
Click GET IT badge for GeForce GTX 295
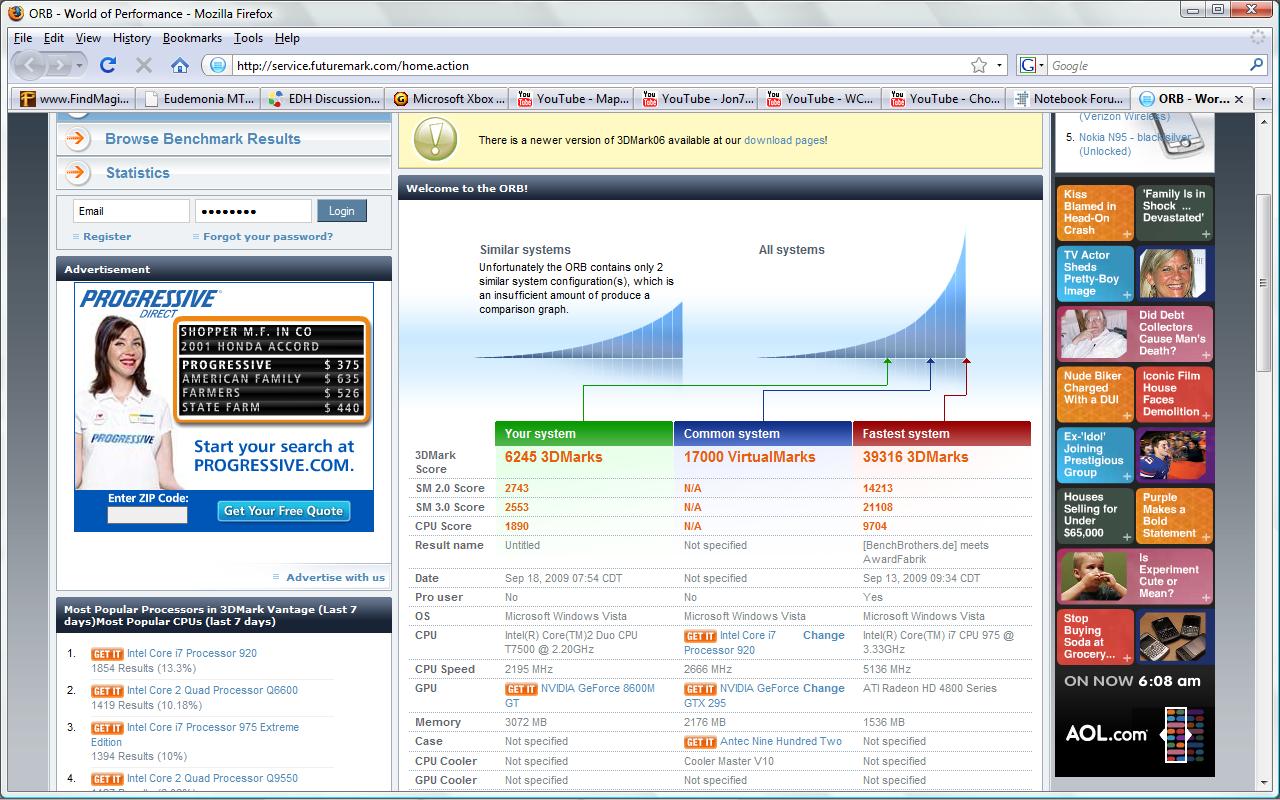pos(700,689)
